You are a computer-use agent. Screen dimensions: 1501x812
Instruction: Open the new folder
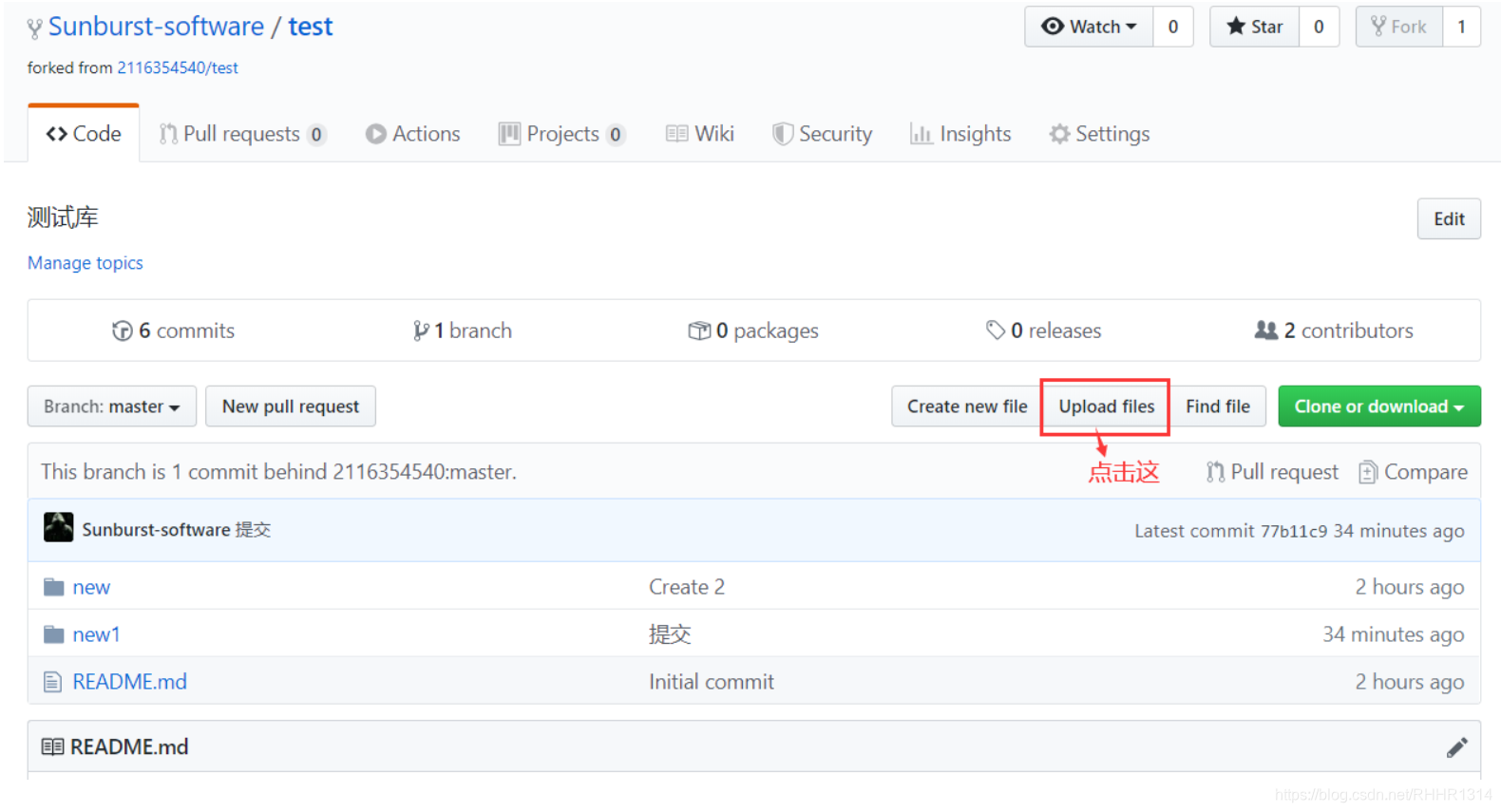click(91, 587)
